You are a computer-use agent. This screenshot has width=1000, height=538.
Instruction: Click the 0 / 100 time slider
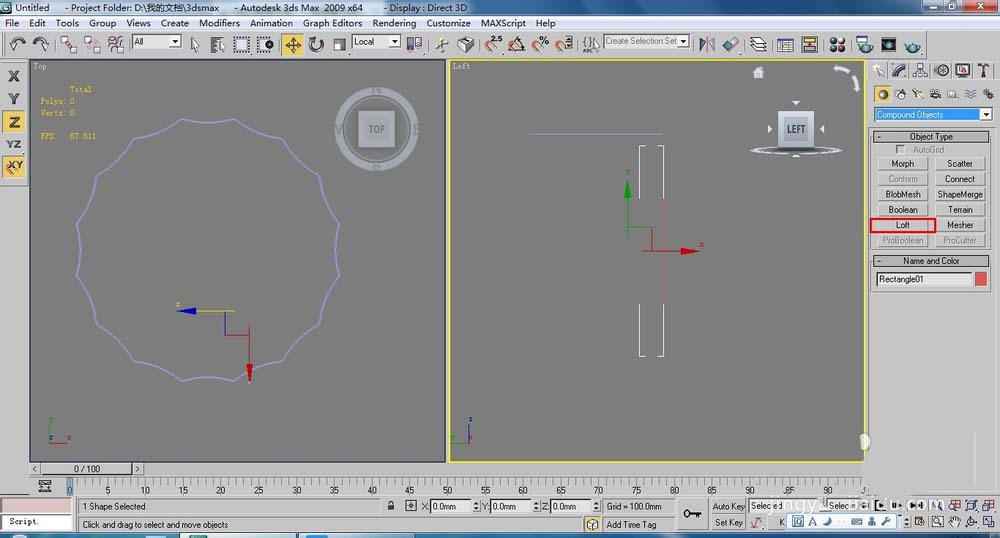(x=87, y=469)
